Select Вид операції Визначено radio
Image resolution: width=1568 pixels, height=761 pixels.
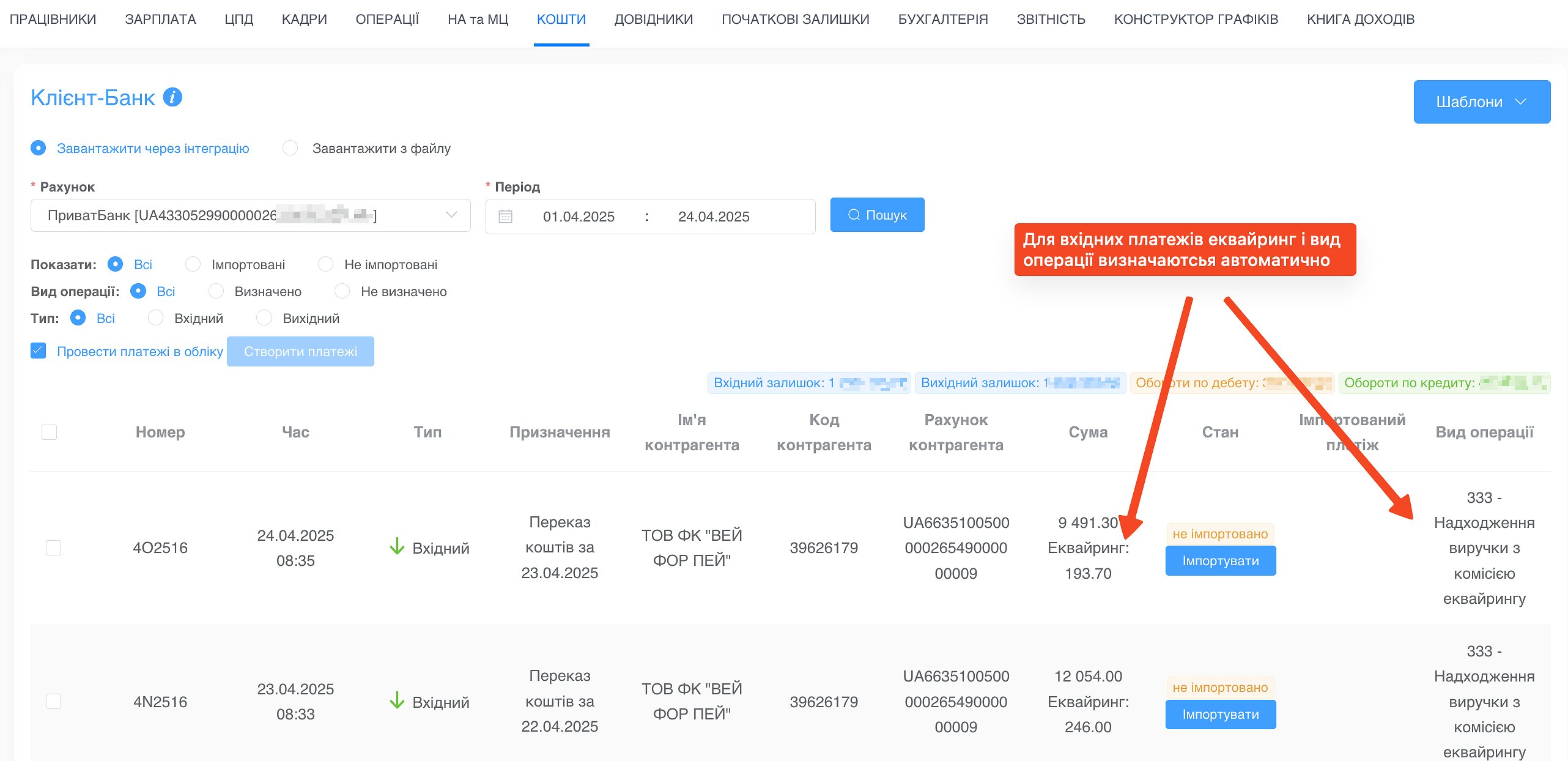(216, 291)
